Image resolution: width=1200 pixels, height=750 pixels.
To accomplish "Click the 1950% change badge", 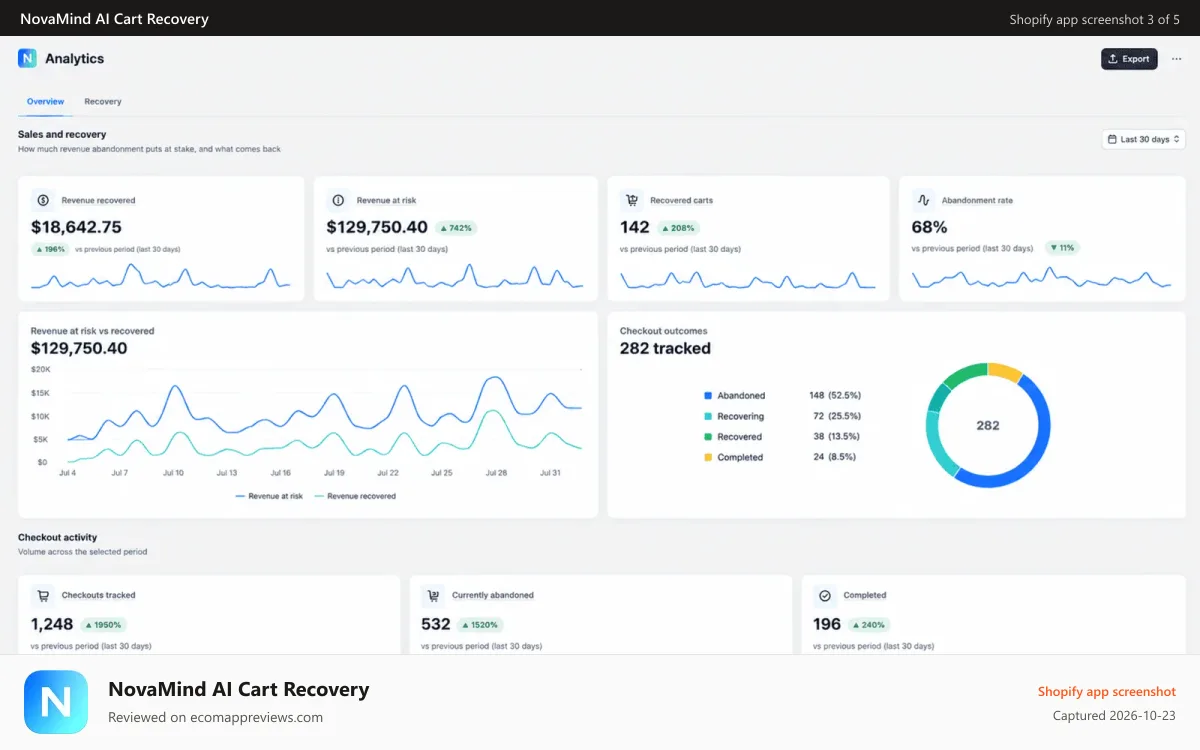I will 104,624.
